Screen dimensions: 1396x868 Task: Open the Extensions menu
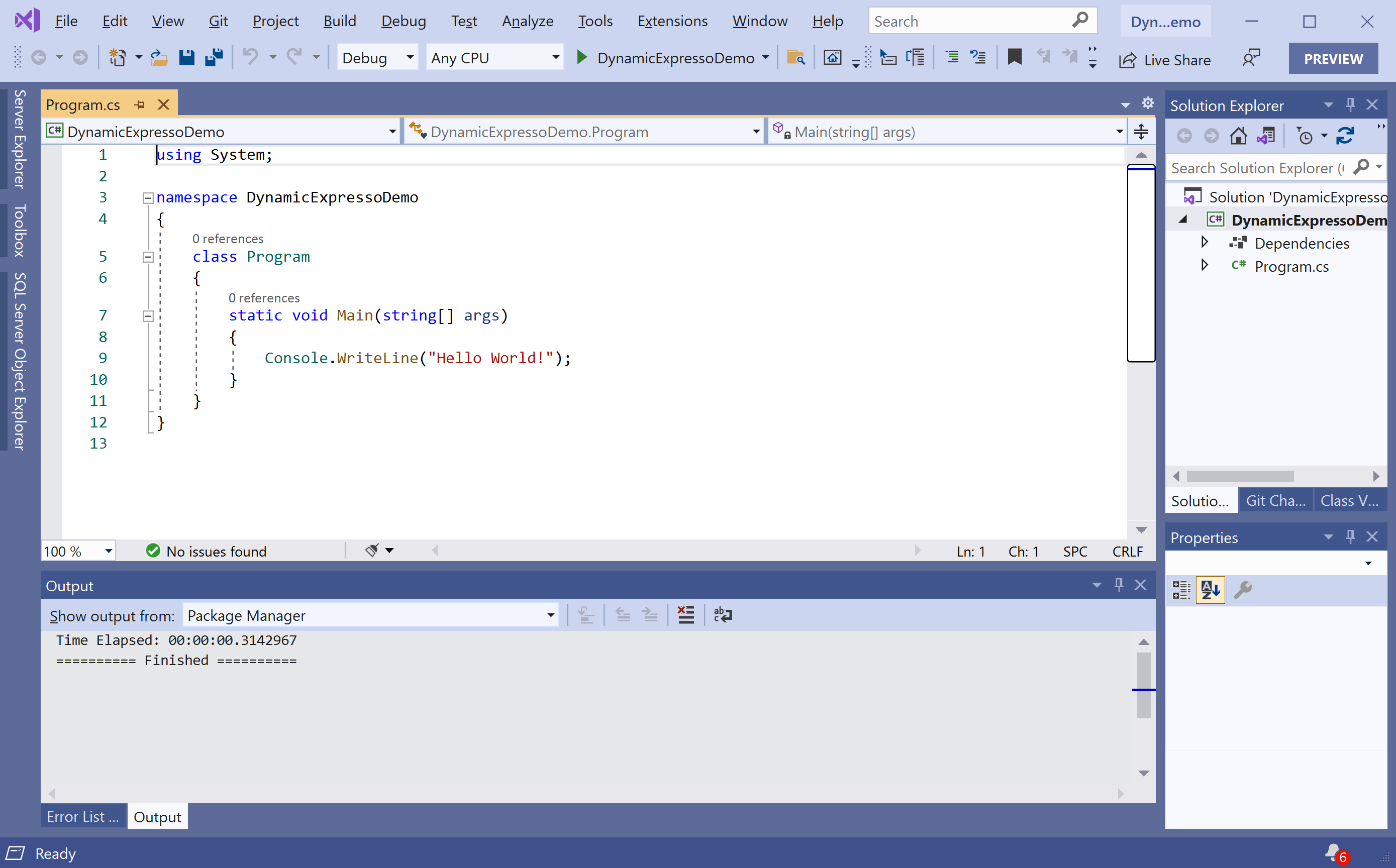tap(672, 21)
